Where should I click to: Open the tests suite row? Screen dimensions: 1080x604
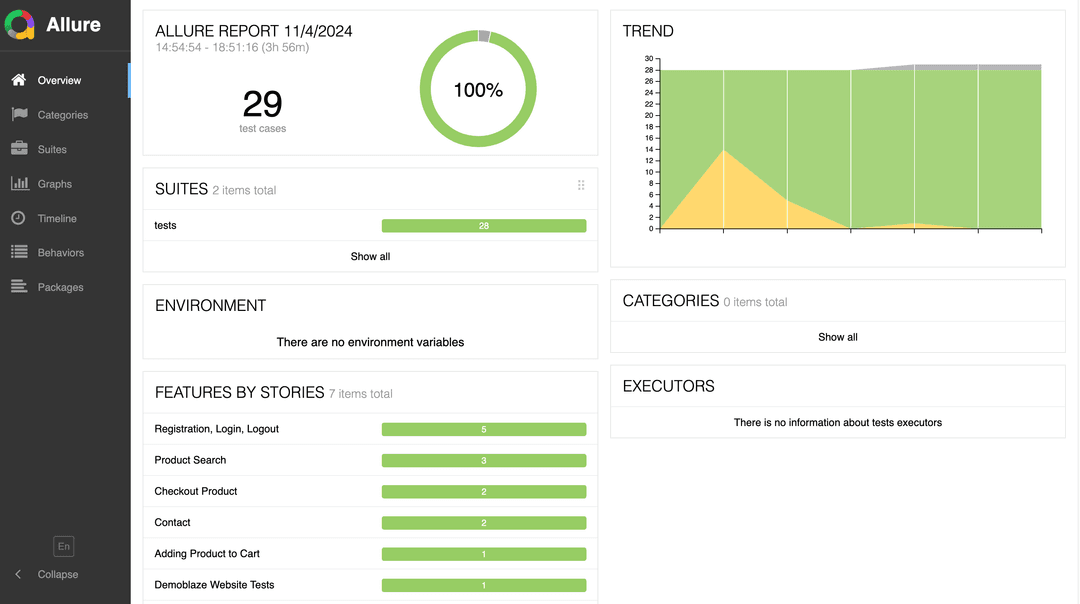click(371, 225)
